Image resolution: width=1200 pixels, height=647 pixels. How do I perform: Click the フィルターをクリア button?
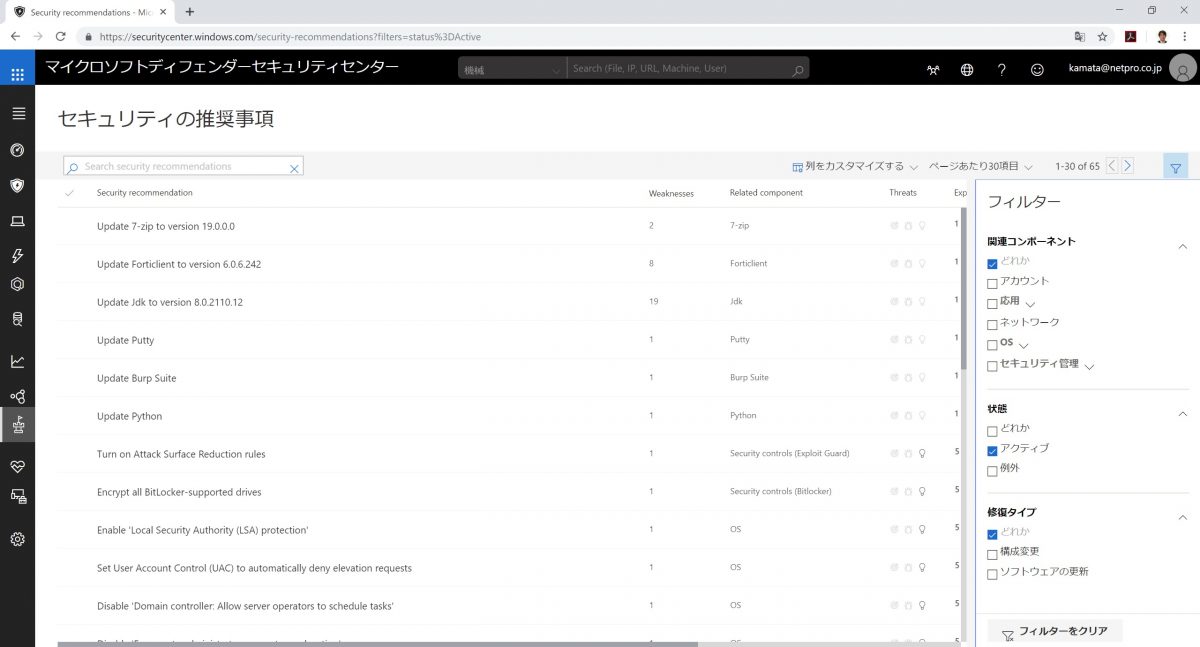(1055, 631)
